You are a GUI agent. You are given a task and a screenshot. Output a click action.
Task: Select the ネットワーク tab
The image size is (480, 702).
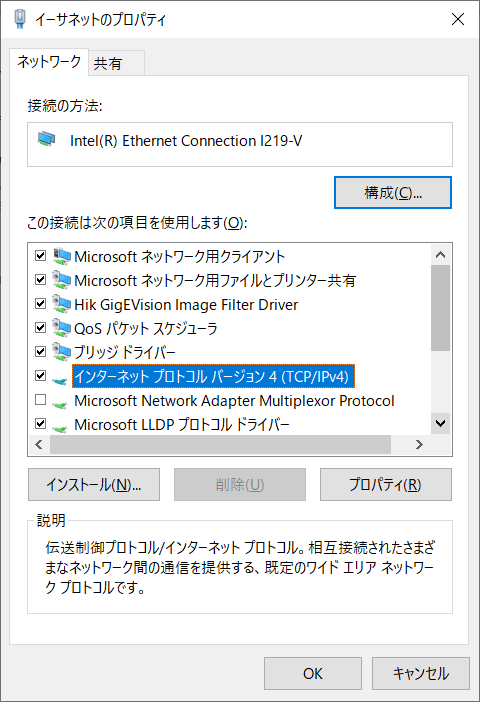(x=49, y=61)
